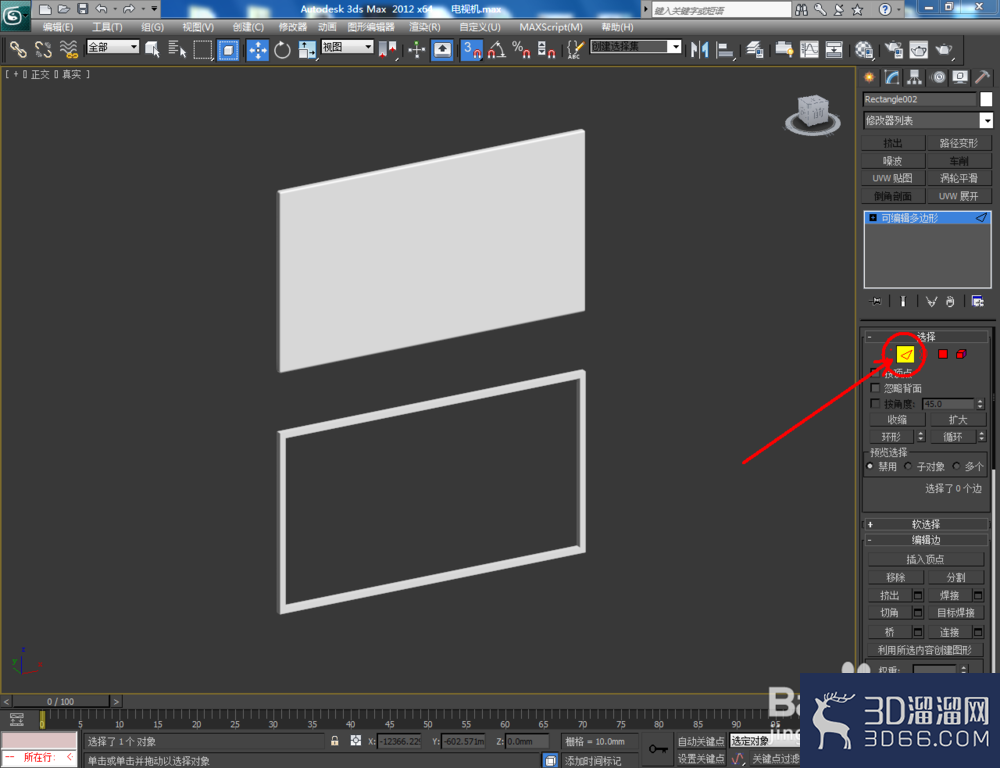Screen dimensions: 1000x768
Task: Activate the Select Object cursor tool
Action: [x=152, y=49]
